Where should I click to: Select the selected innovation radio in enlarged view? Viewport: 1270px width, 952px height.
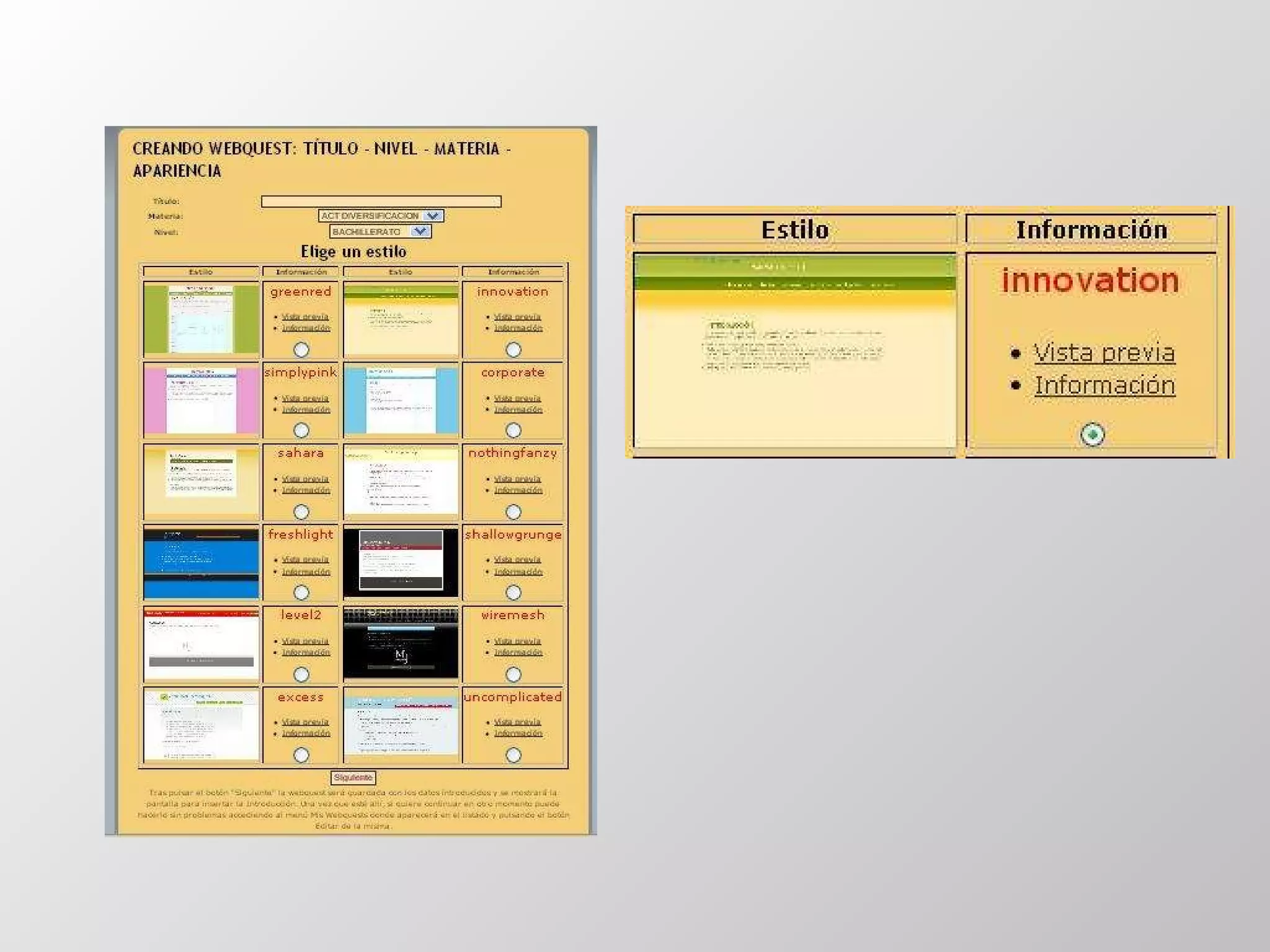(1092, 434)
